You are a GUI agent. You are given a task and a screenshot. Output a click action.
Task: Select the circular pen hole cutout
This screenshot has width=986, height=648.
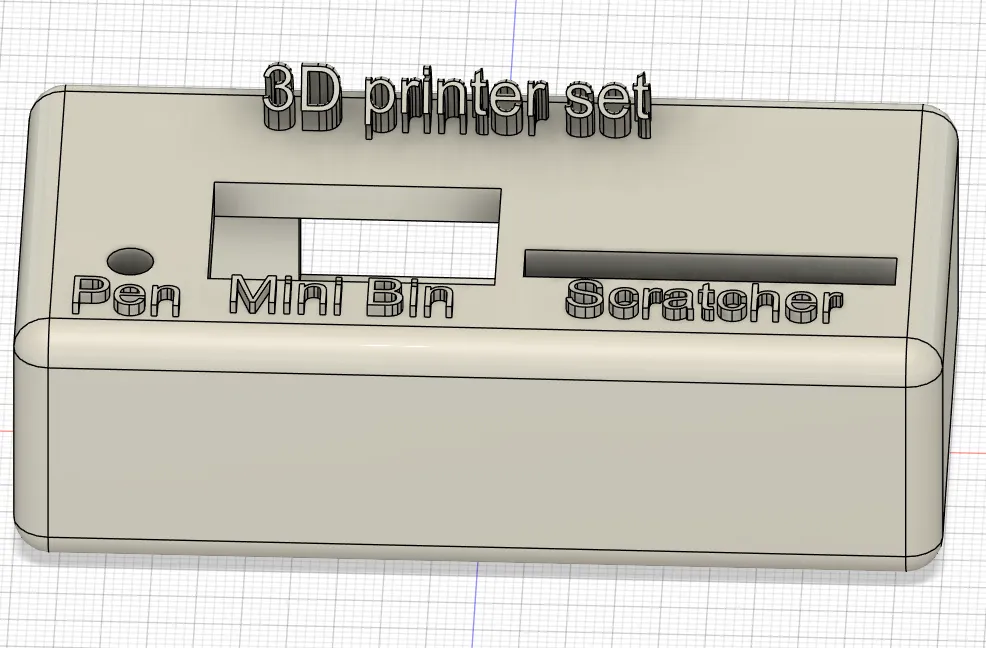[x=128, y=261]
